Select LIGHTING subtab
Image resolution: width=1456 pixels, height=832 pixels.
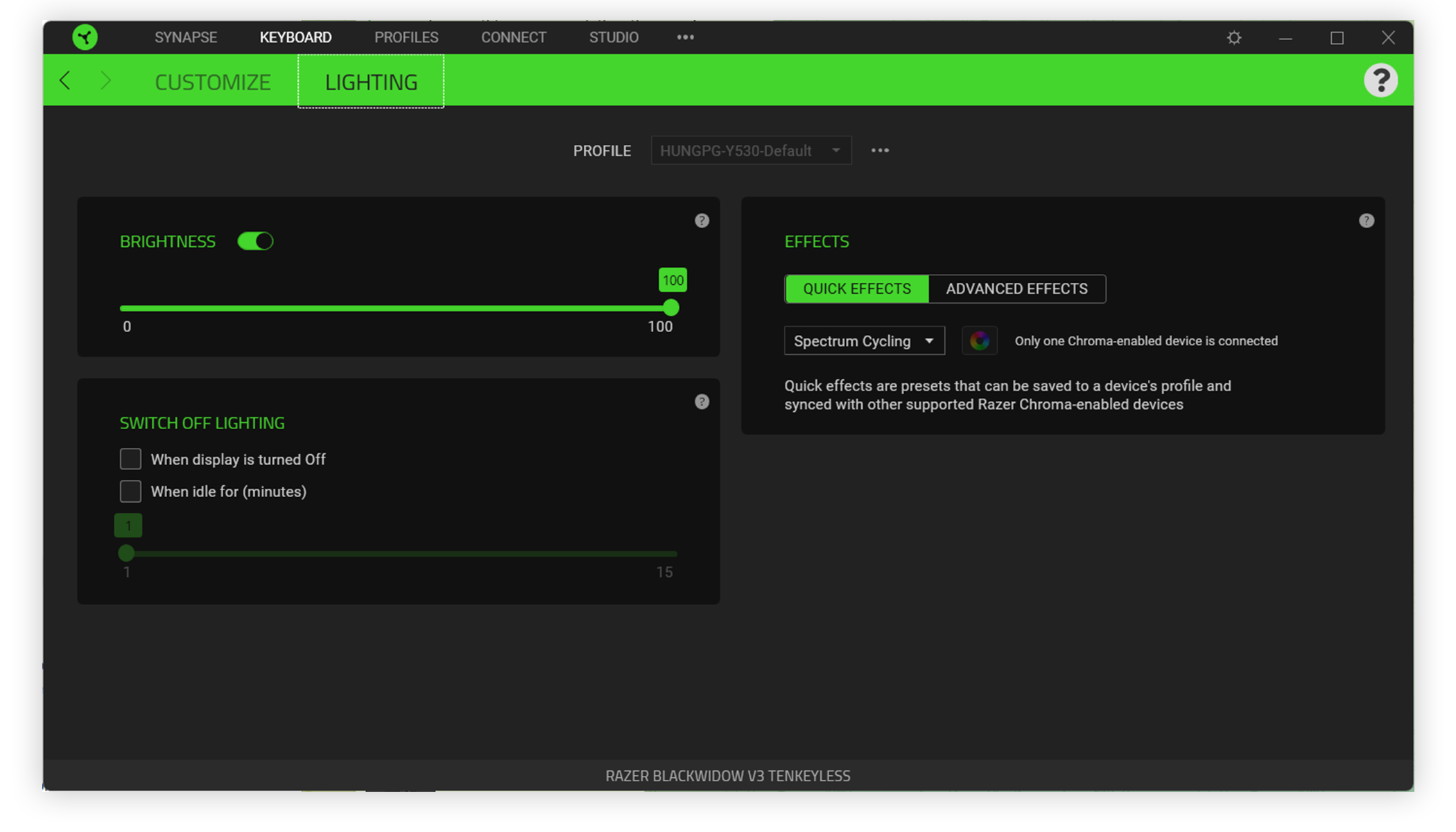pyautogui.click(x=371, y=81)
